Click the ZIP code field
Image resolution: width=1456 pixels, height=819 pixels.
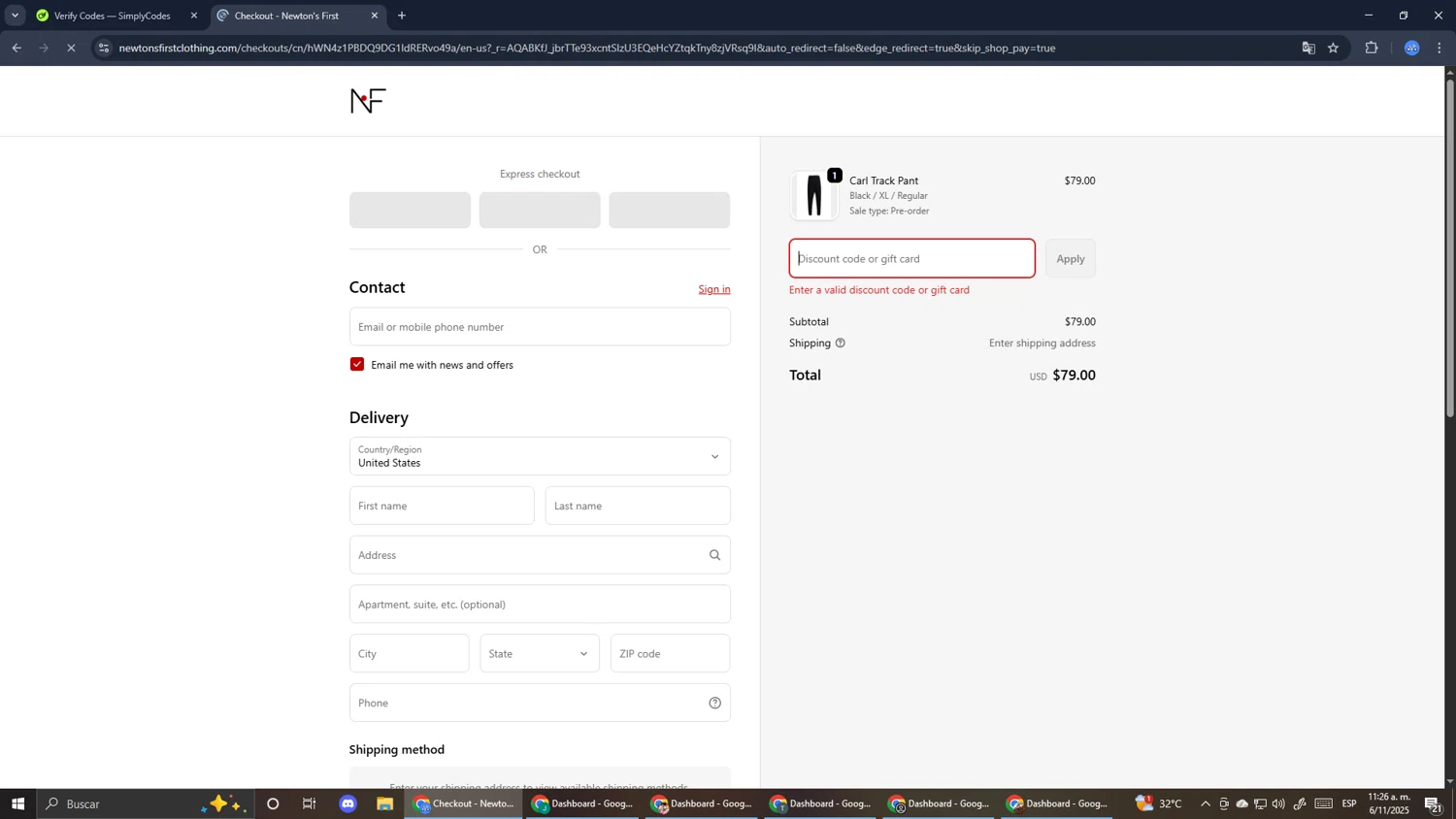click(670, 654)
